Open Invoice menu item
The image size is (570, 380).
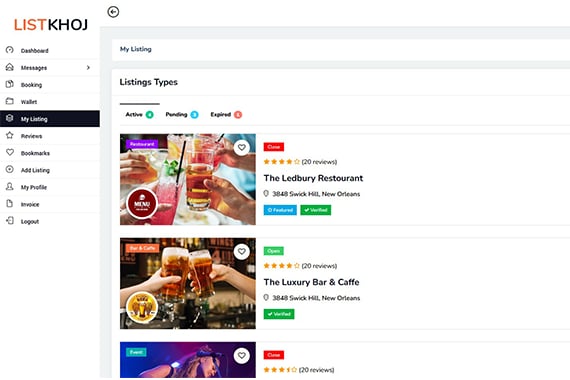click(50, 204)
